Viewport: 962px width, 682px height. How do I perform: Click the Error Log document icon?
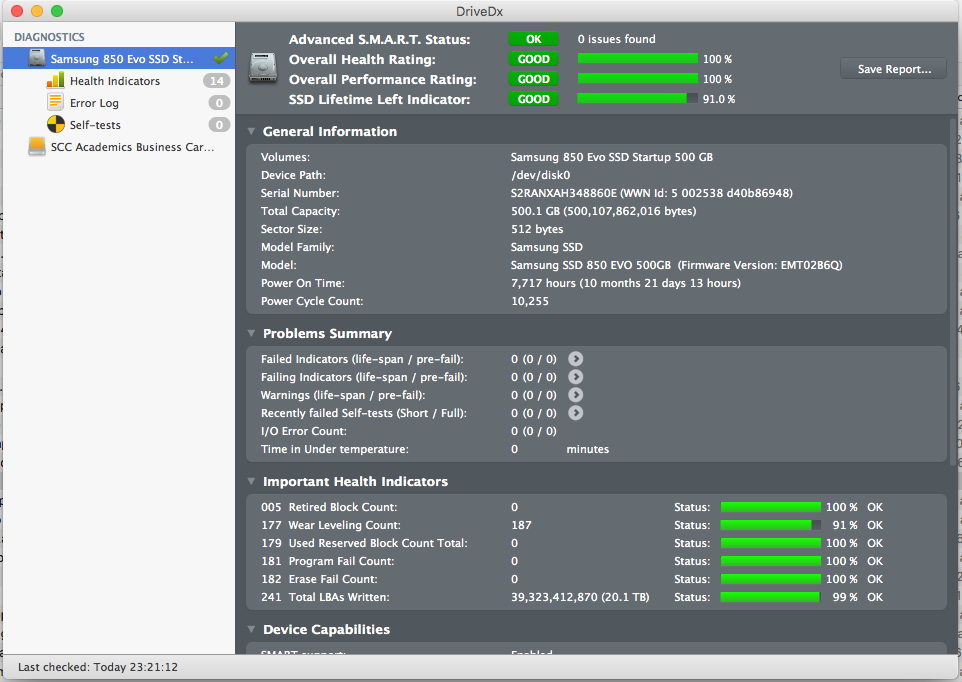coord(55,102)
